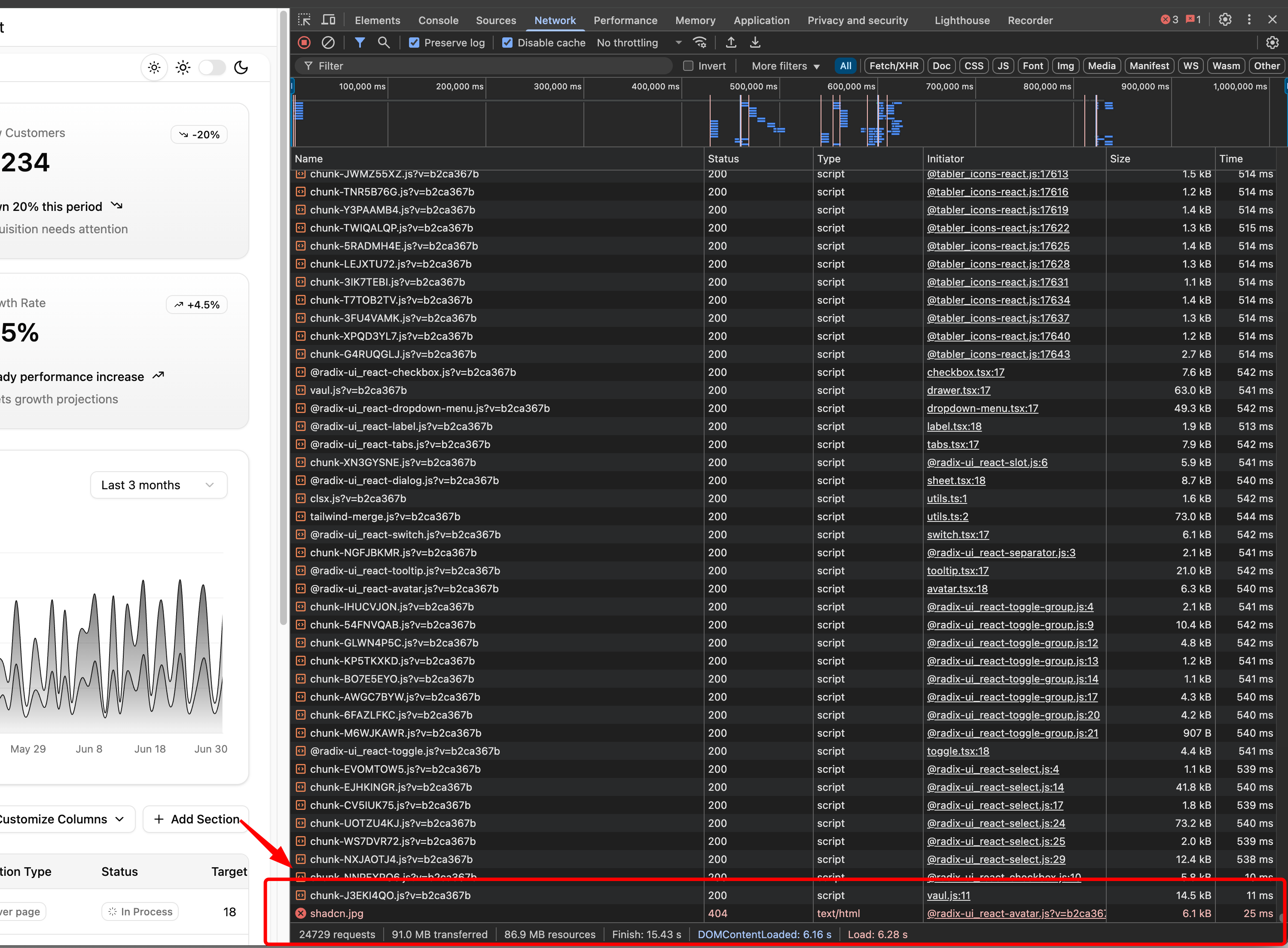This screenshot has width=1288, height=948.
Task: Open initiator link drawer.tsx:17
Action: pos(958,390)
